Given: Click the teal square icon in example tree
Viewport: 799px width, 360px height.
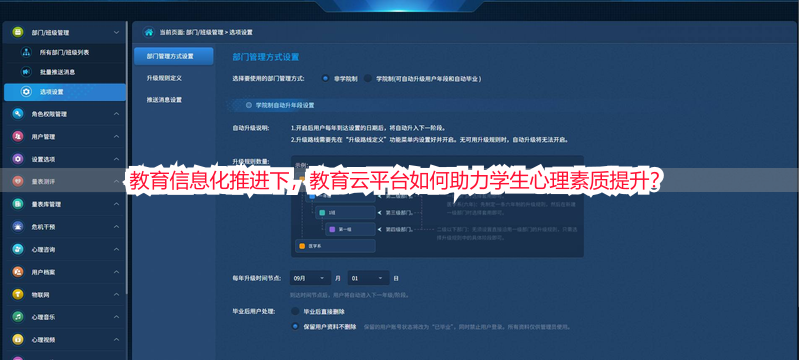Looking at the screenshot, I should [322, 212].
